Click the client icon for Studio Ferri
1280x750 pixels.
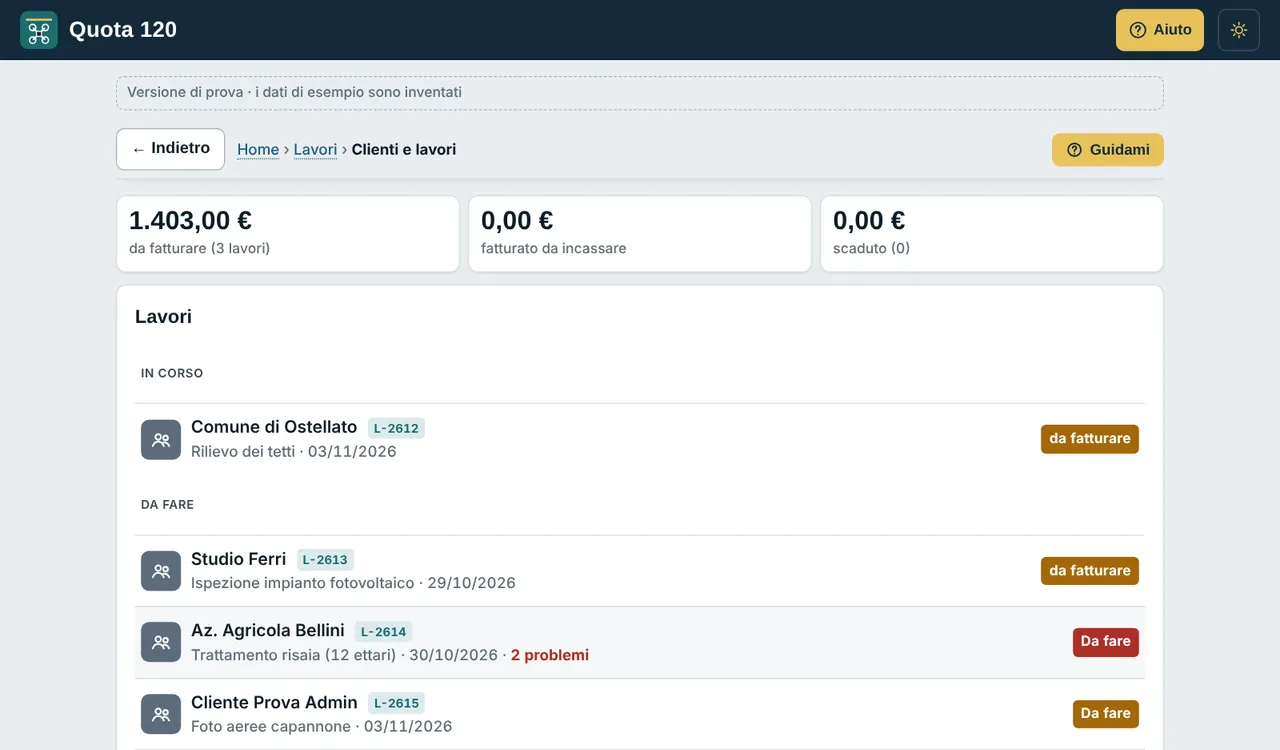click(x=161, y=571)
